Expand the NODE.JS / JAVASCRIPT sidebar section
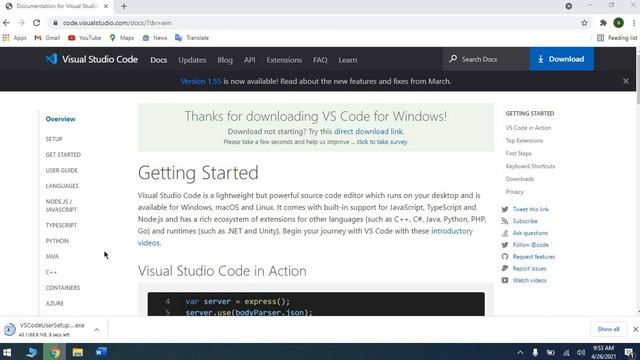Screen dimensions: 640x360 [x=61, y=205]
